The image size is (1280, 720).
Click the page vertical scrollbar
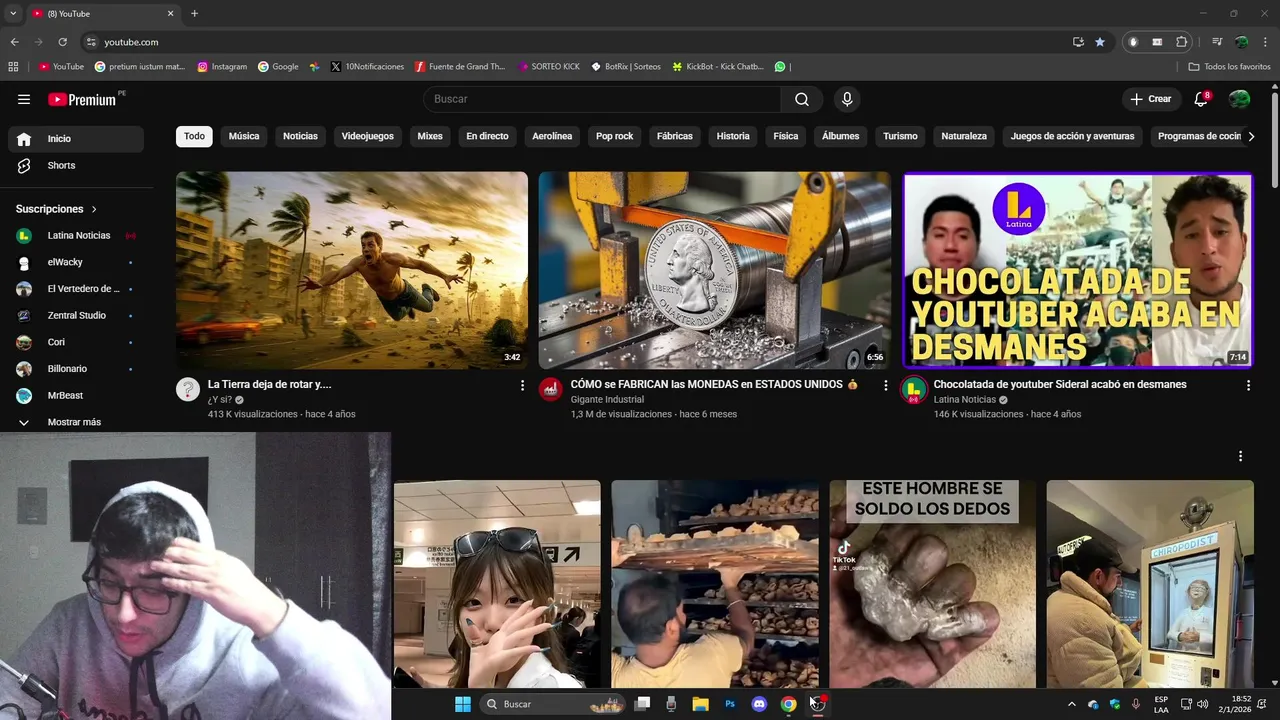1275,140
